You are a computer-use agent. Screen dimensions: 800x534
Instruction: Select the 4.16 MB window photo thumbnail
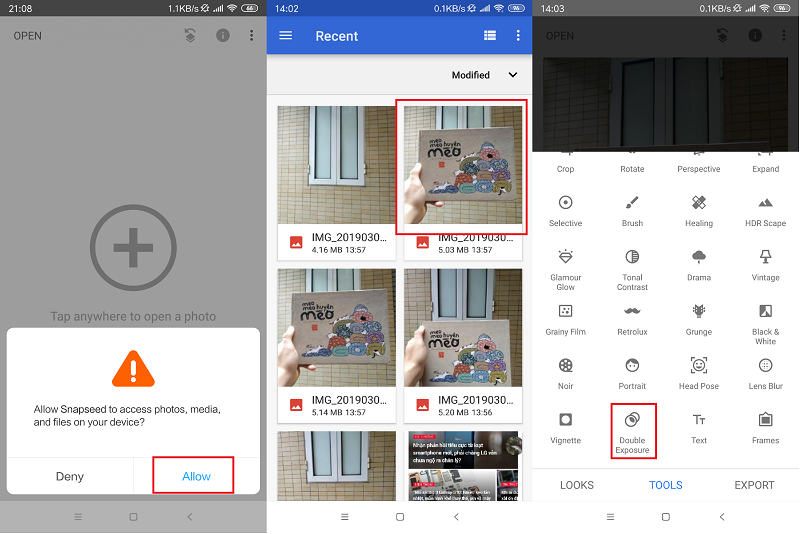click(x=336, y=165)
